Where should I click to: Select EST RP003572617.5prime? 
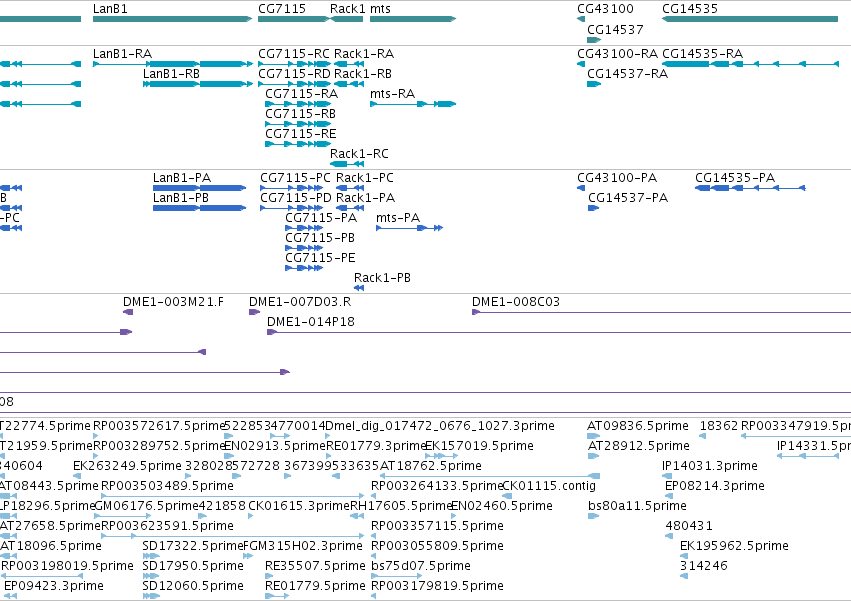96,436
